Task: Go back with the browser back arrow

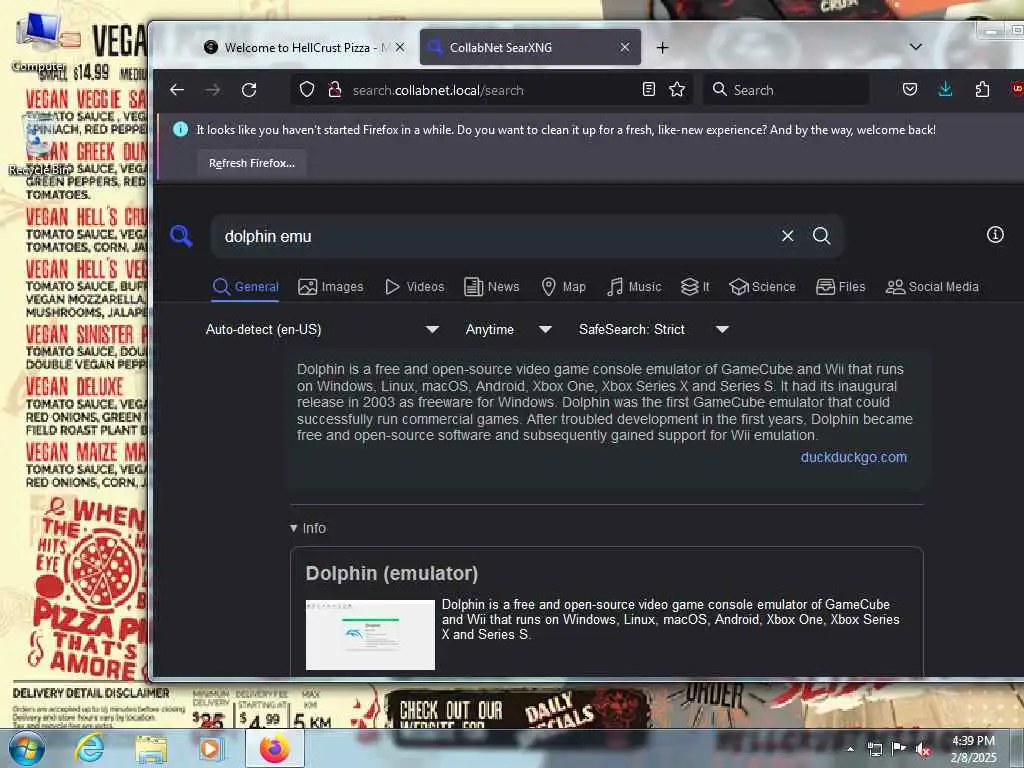Action: pyautogui.click(x=177, y=90)
